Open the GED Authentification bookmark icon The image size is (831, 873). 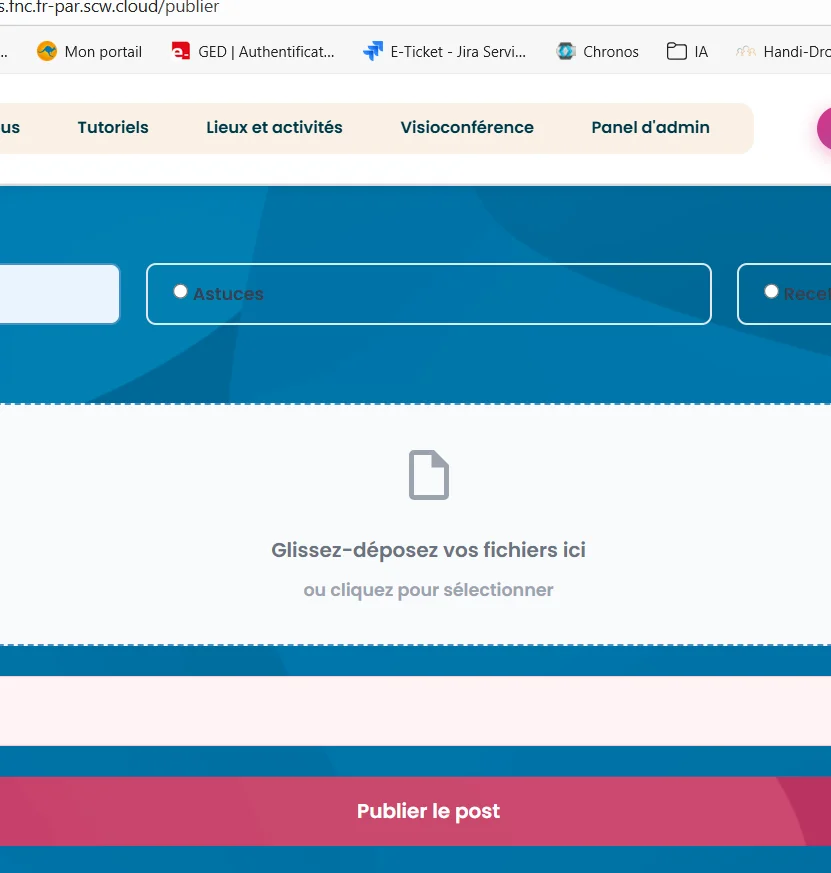(181, 51)
